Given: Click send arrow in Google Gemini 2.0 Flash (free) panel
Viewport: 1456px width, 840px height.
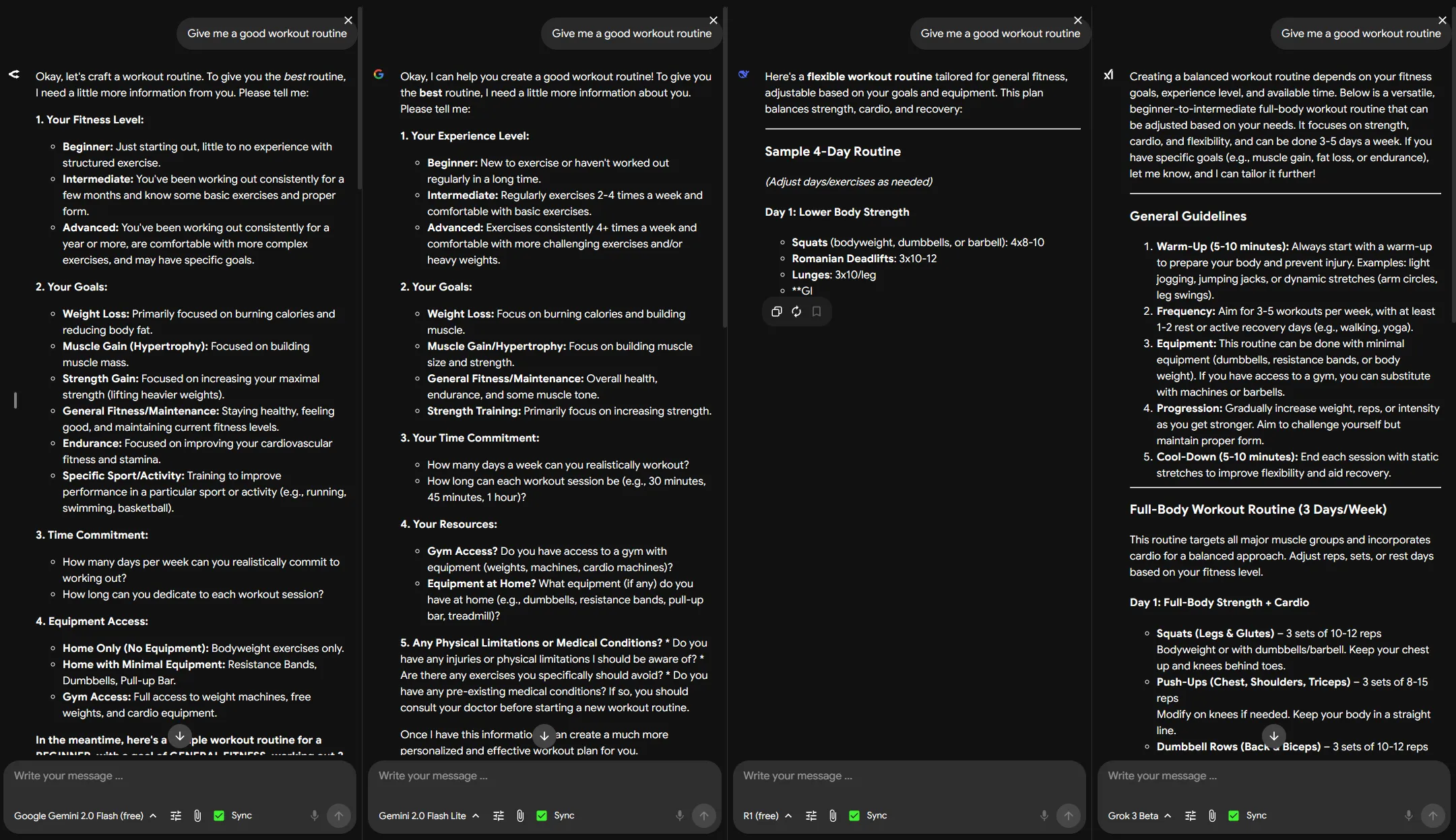Looking at the screenshot, I should pos(339,816).
